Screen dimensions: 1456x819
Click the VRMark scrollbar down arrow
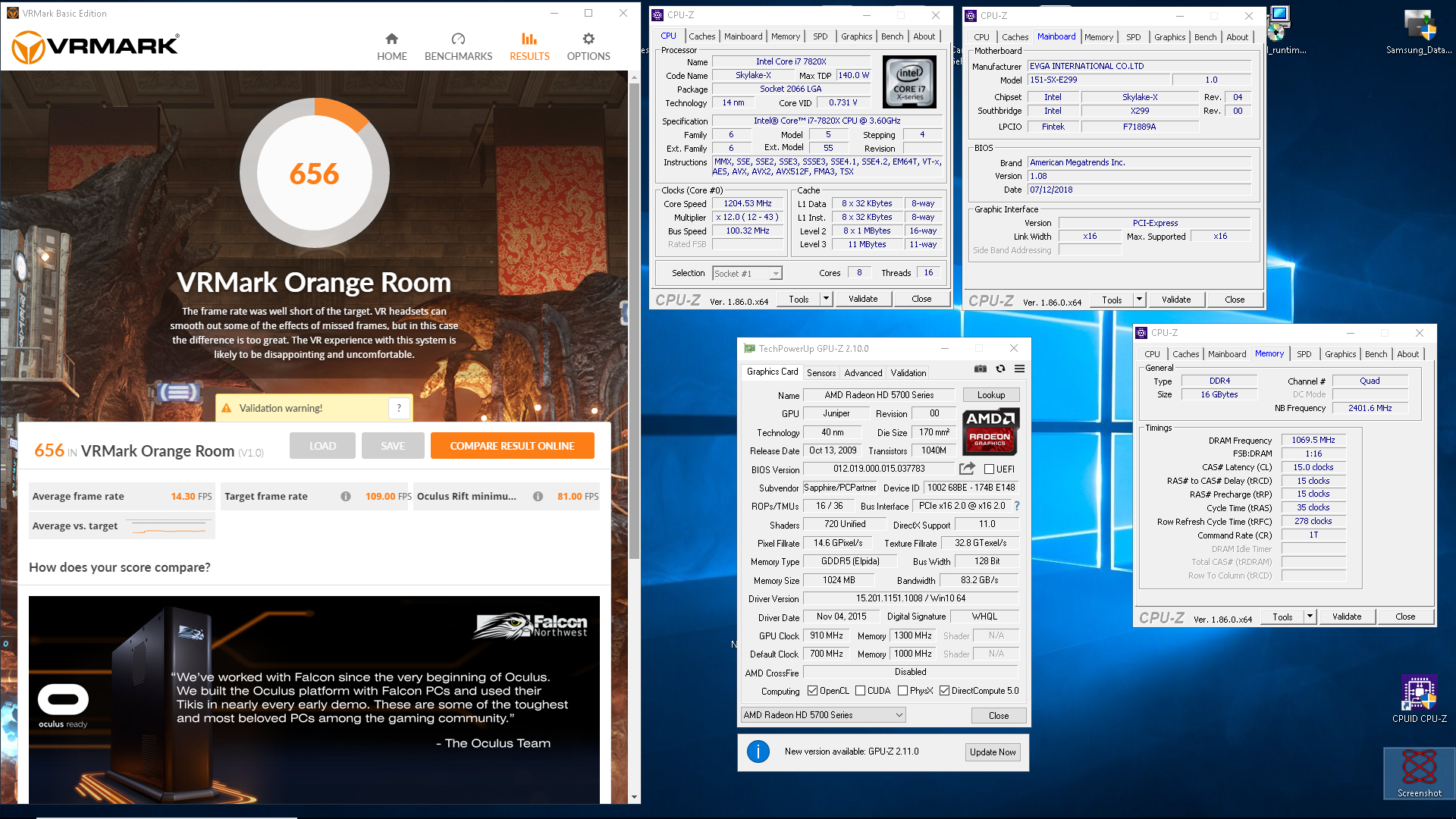click(x=634, y=797)
